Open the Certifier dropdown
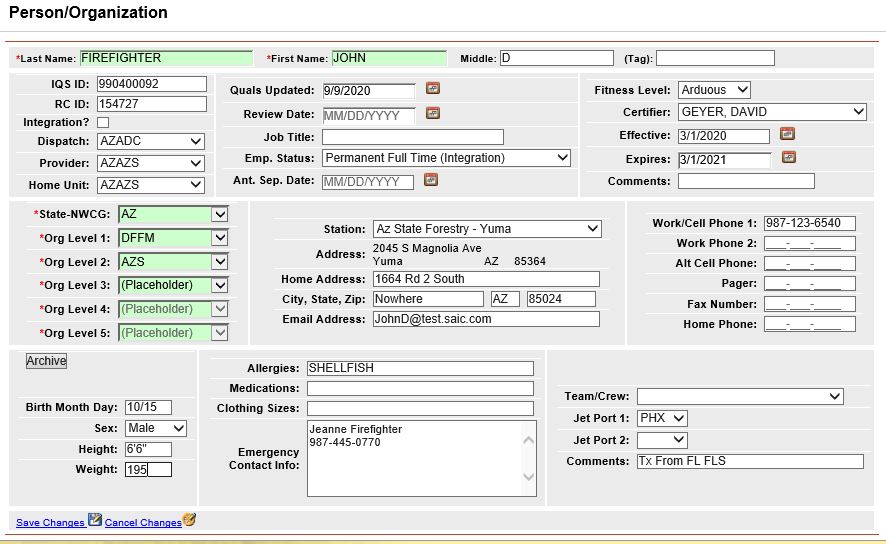This screenshot has width=886, height=544. (x=772, y=112)
